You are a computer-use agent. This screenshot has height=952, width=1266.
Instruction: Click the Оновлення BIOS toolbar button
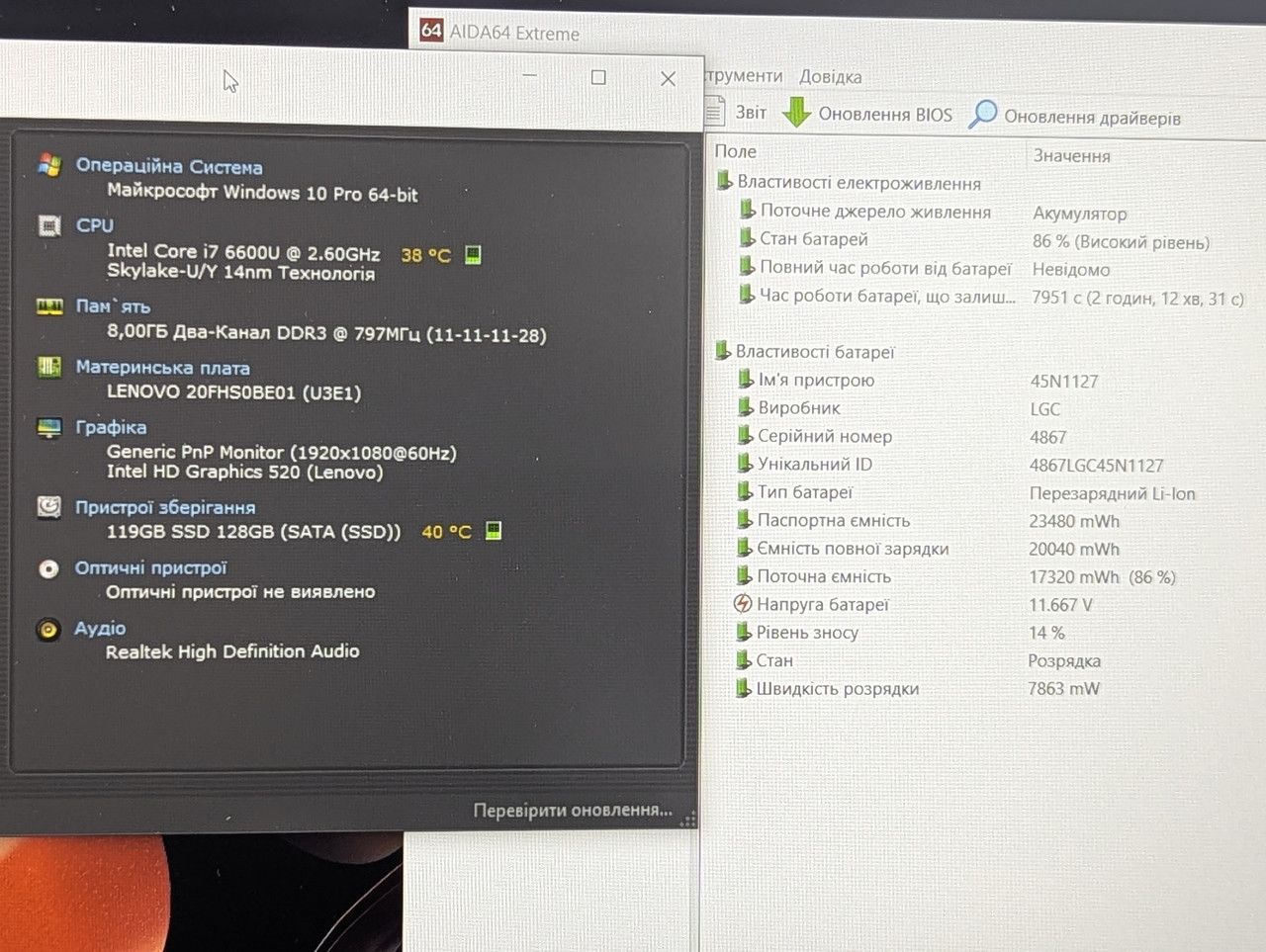(x=867, y=114)
